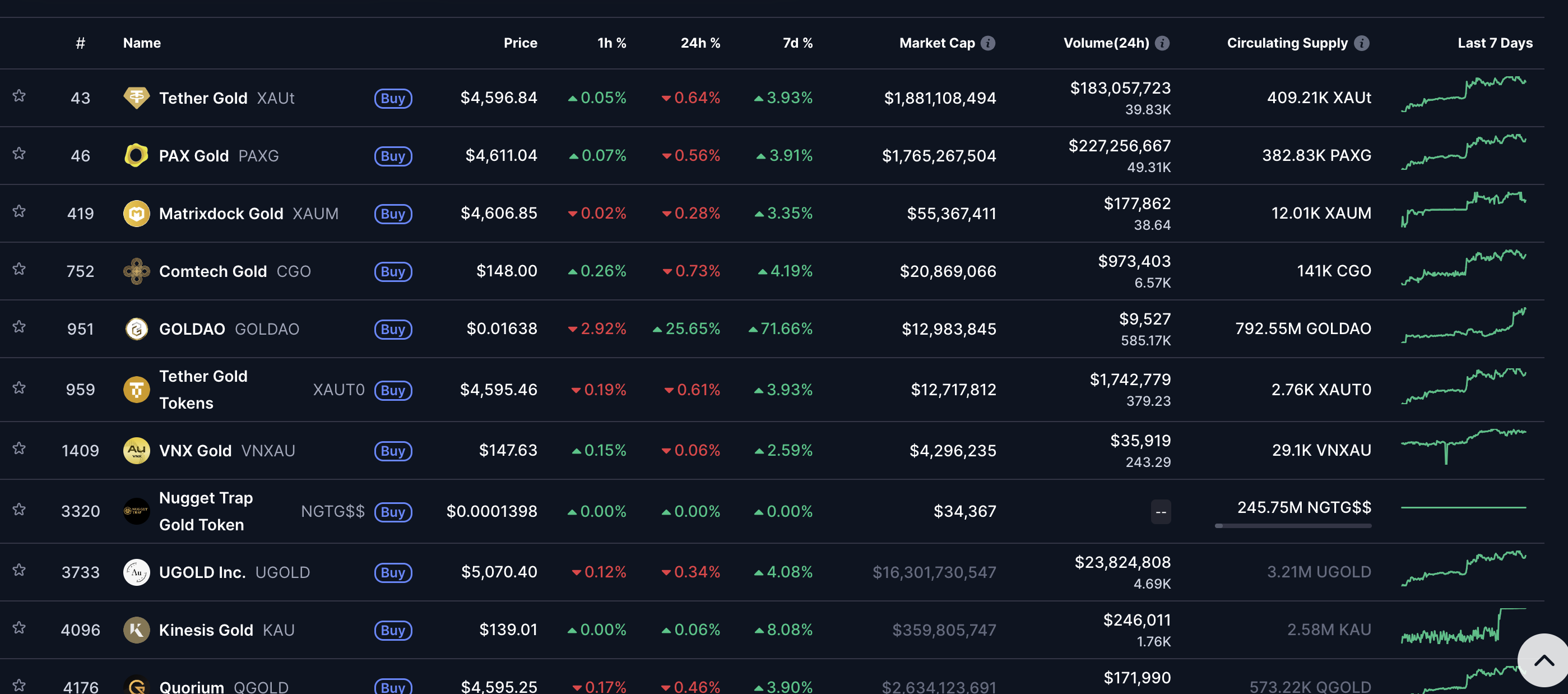Click Nugget Trap supply progress bar

pyautogui.click(x=1293, y=525)
